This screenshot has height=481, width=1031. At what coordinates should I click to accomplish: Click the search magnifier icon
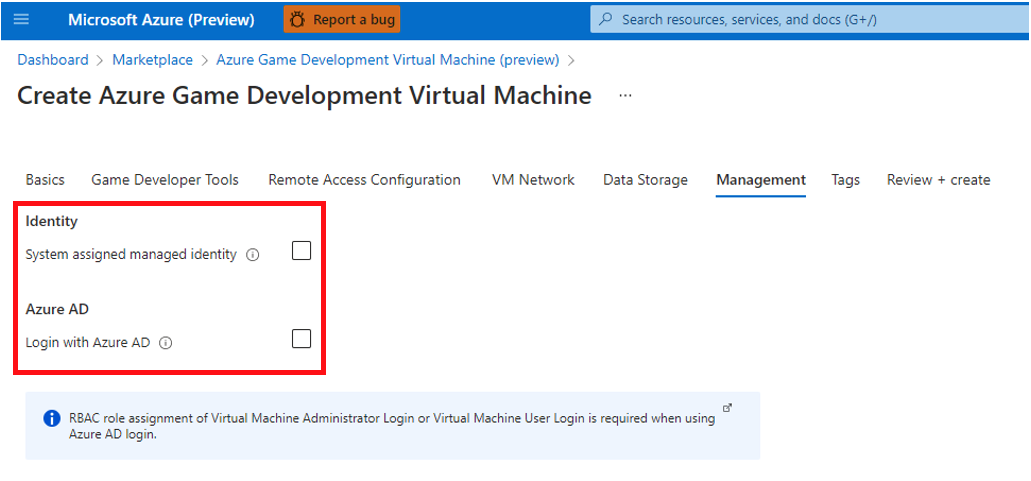(x=608, y=19)
